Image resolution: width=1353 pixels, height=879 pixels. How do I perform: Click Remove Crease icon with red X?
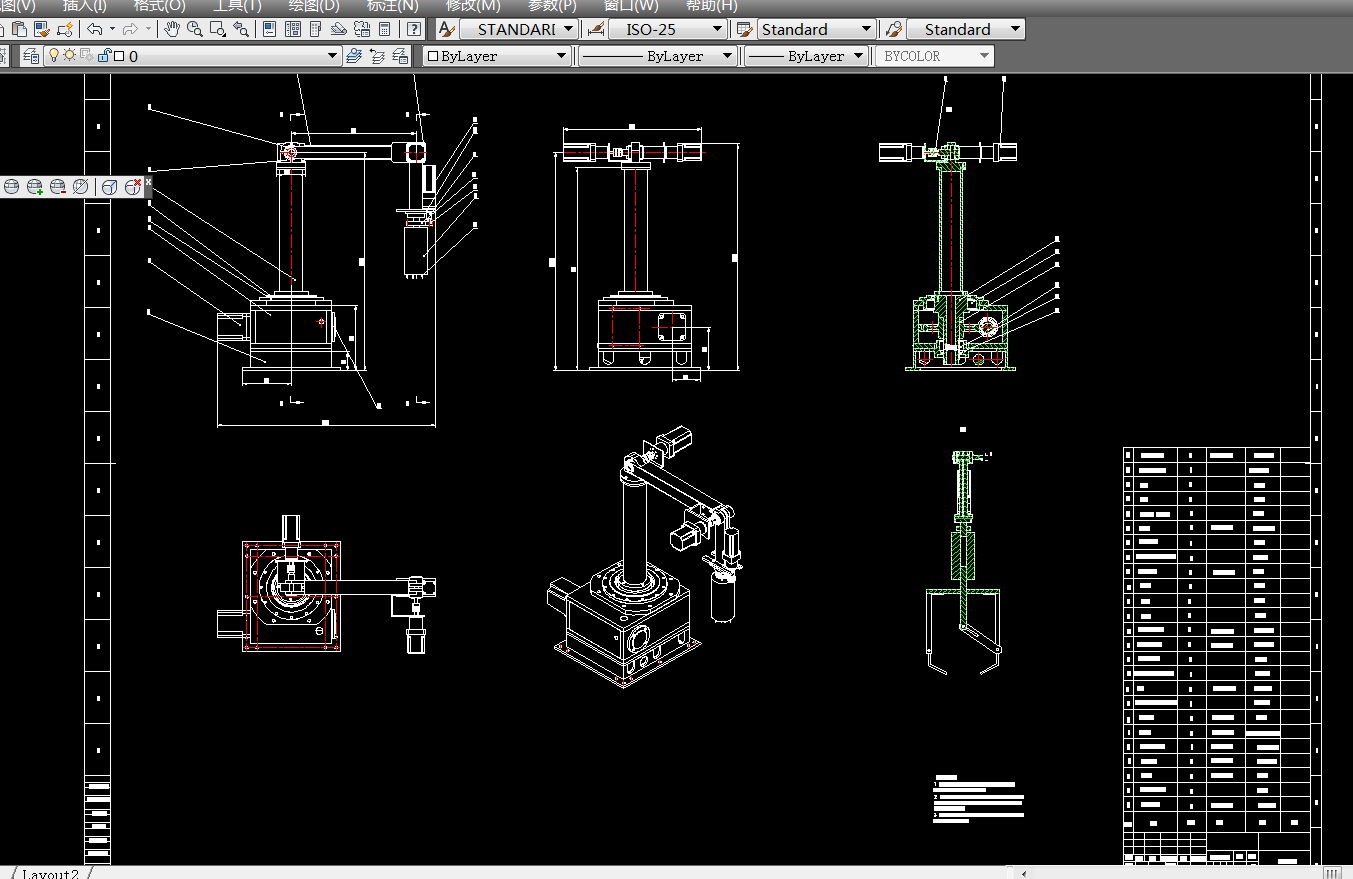tap(133, 187)
